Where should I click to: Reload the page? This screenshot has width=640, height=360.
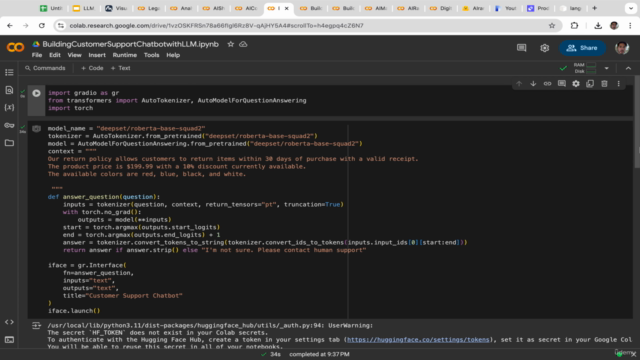coord(42,25)
